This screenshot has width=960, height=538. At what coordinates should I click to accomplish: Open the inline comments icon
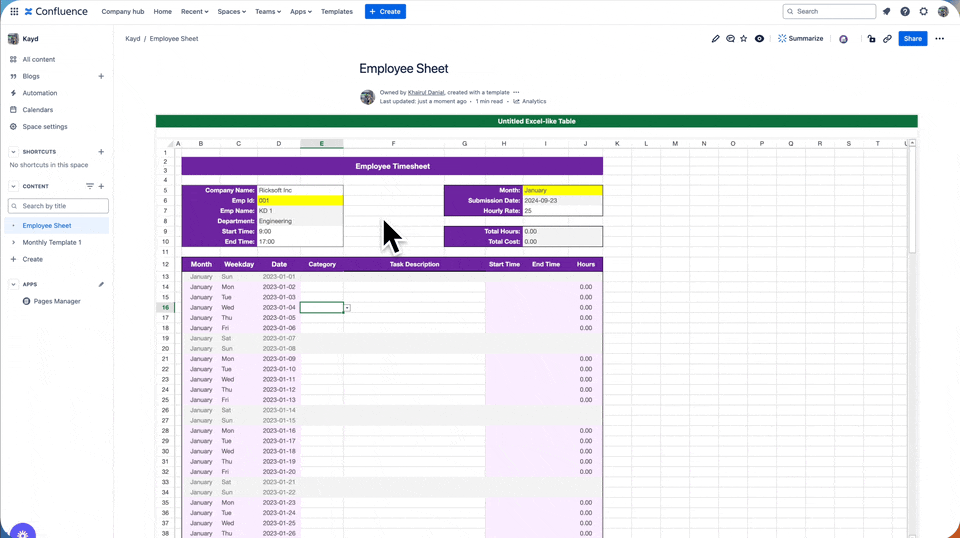tap(730, 39)
